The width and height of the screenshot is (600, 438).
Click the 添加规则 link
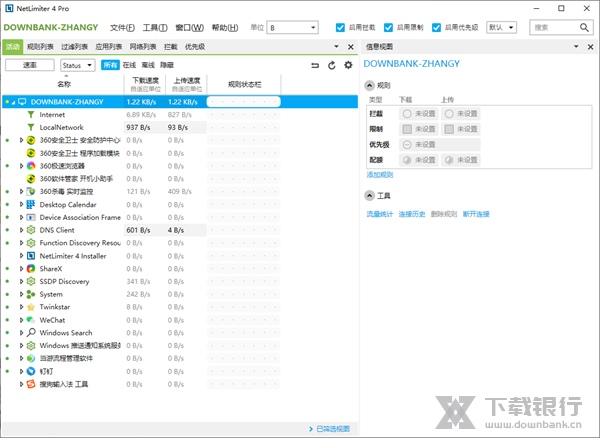point(380,175)
